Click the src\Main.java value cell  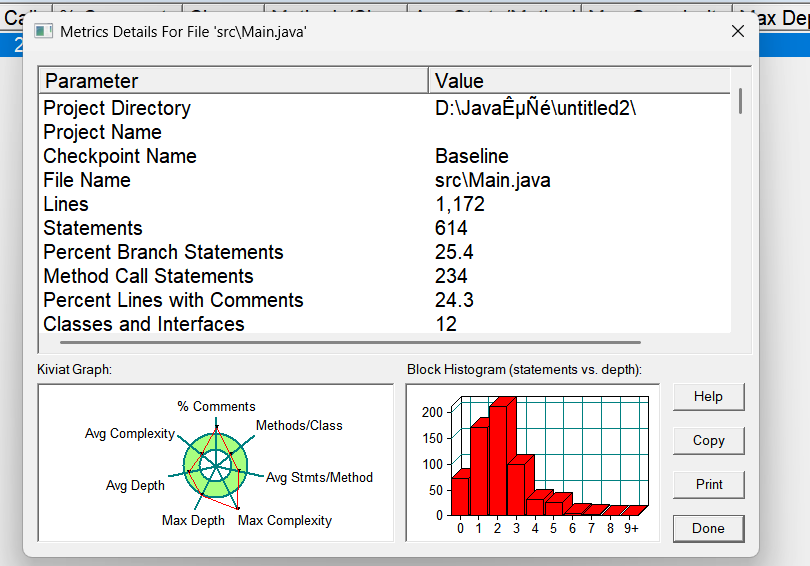(x=493, y=180)
